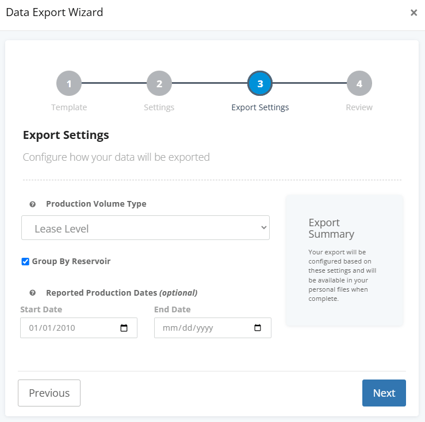
Task: Click the active step 3 circle
Action: coord(260,83)
